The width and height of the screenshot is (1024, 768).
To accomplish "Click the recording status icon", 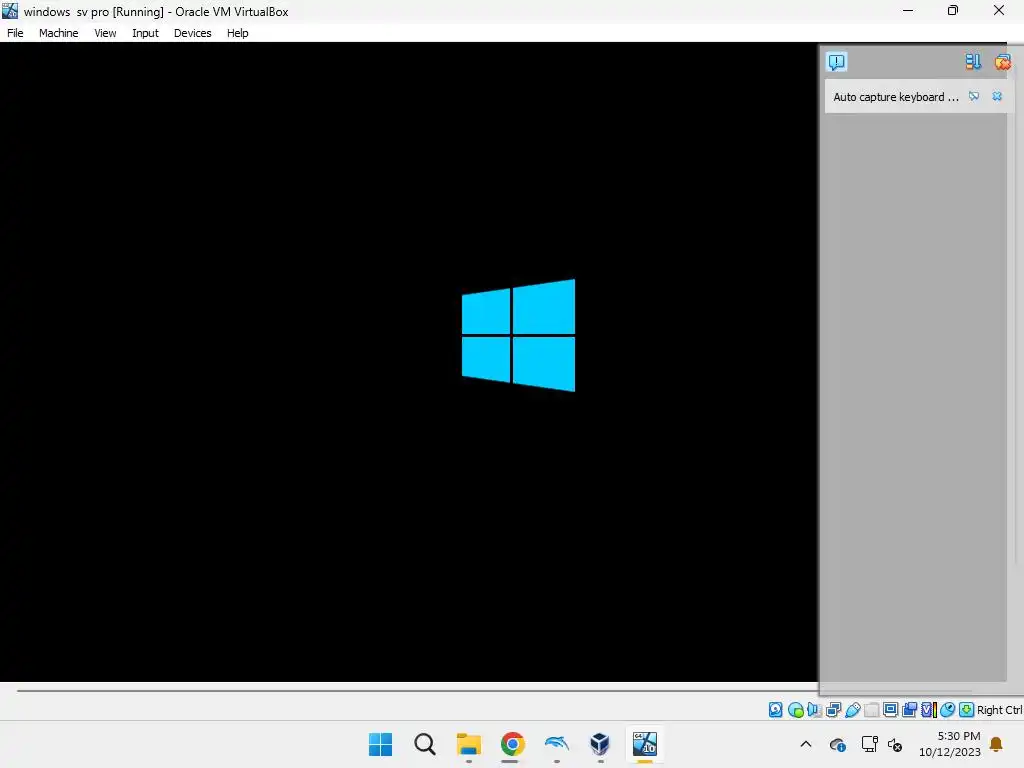I will [x=909, y=710].
